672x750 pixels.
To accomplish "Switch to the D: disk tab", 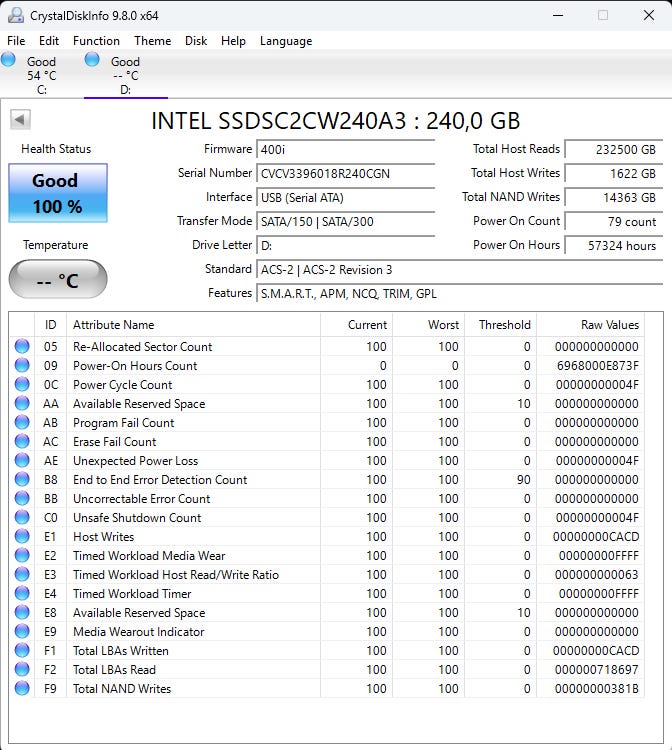I will (x=126, y=75).
